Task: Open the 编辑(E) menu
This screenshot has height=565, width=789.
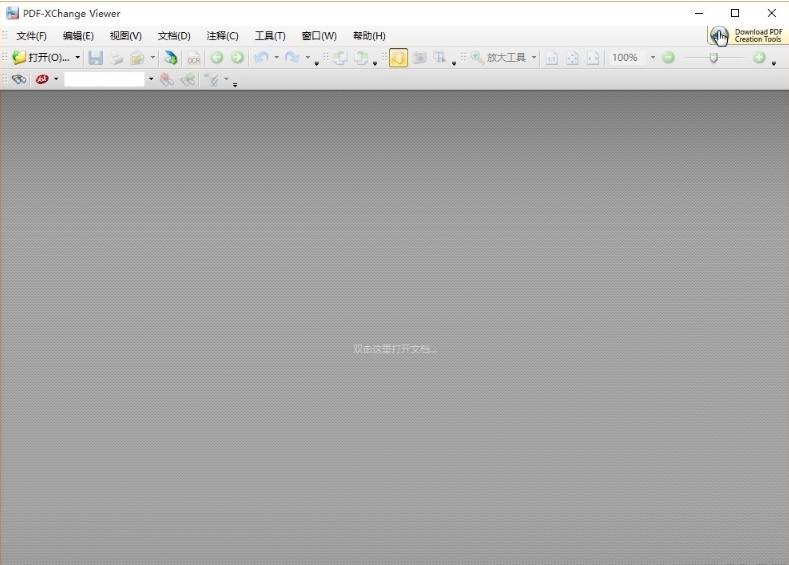Action: (x=78, y=36)
